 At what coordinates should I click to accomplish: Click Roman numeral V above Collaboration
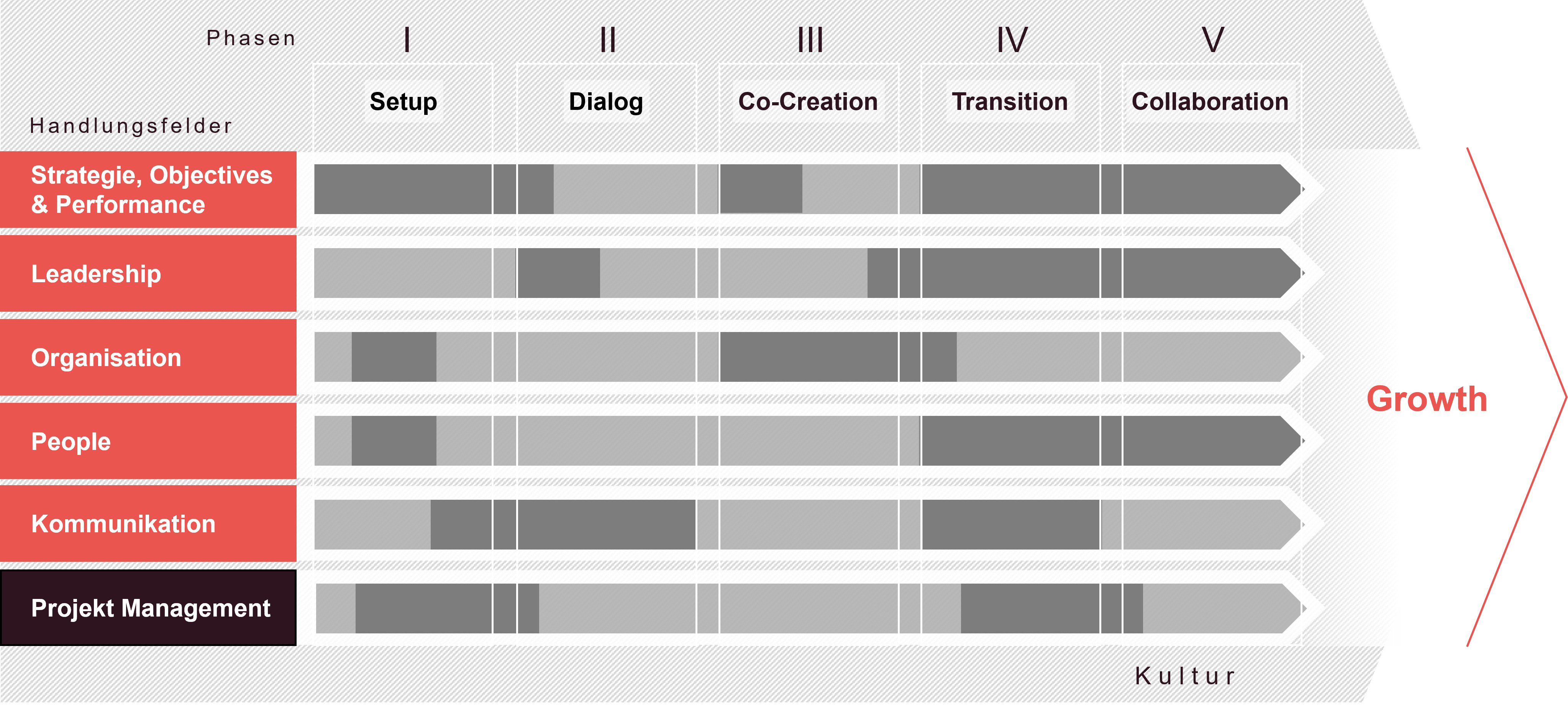1212,40
